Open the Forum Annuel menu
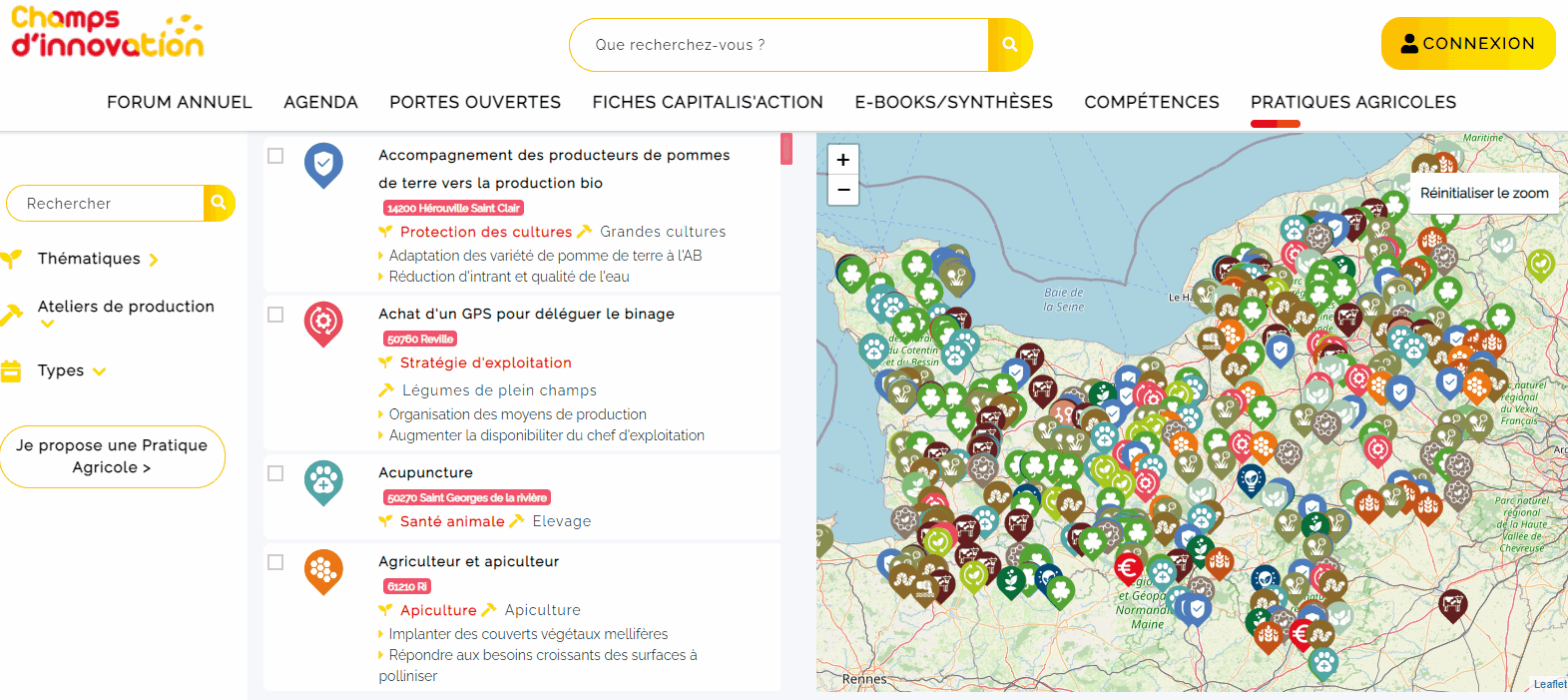 click(x=180, y=102)
